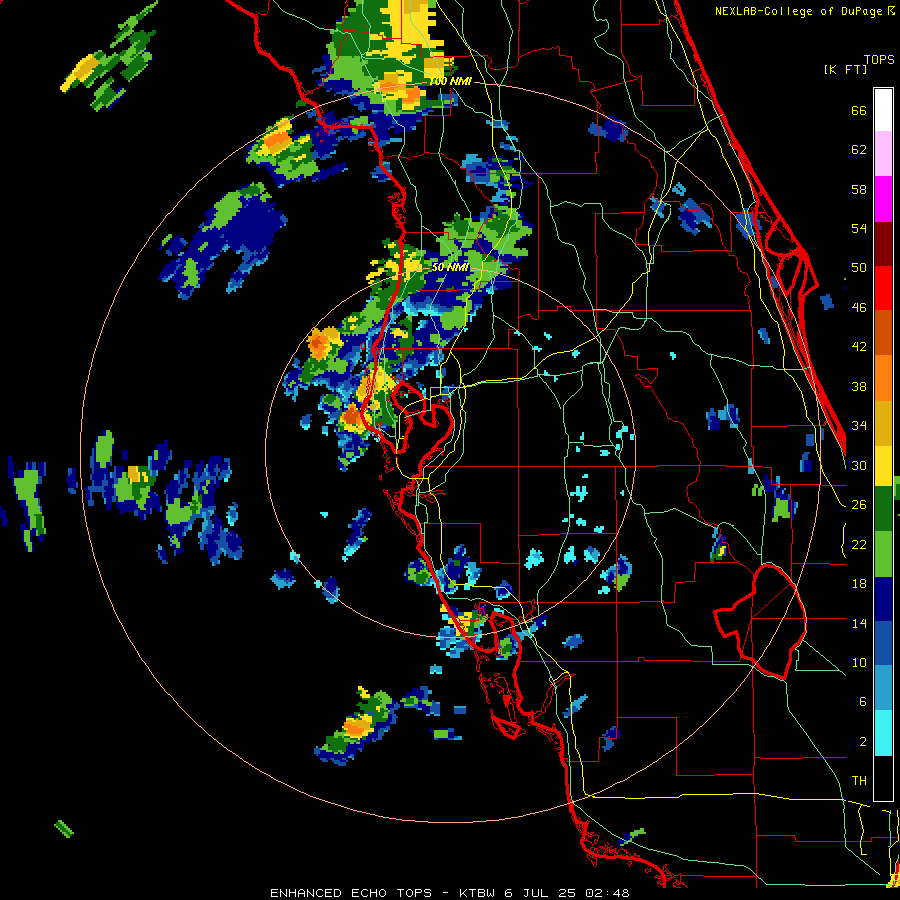Screen dimensions: 900x900
Task: Click the 26 legend value
Action: [x=859, y=505]
